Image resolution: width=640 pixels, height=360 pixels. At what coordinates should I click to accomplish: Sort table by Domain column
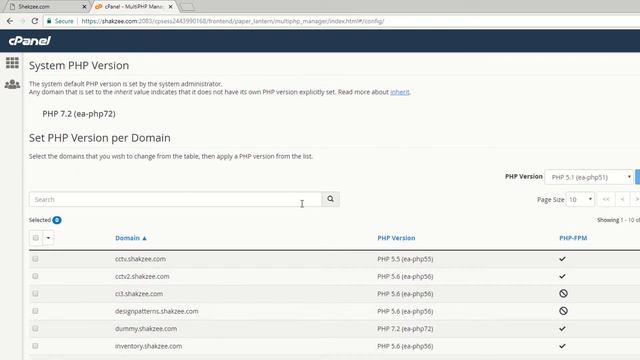(x=131, y=238)
